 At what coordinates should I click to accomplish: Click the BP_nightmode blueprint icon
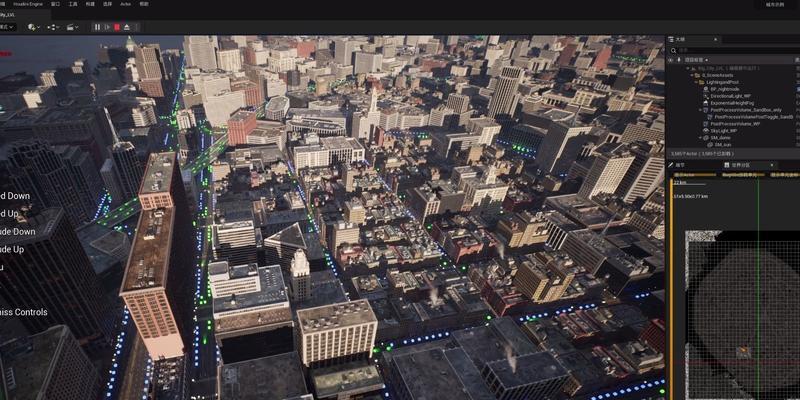coord(706,89)
